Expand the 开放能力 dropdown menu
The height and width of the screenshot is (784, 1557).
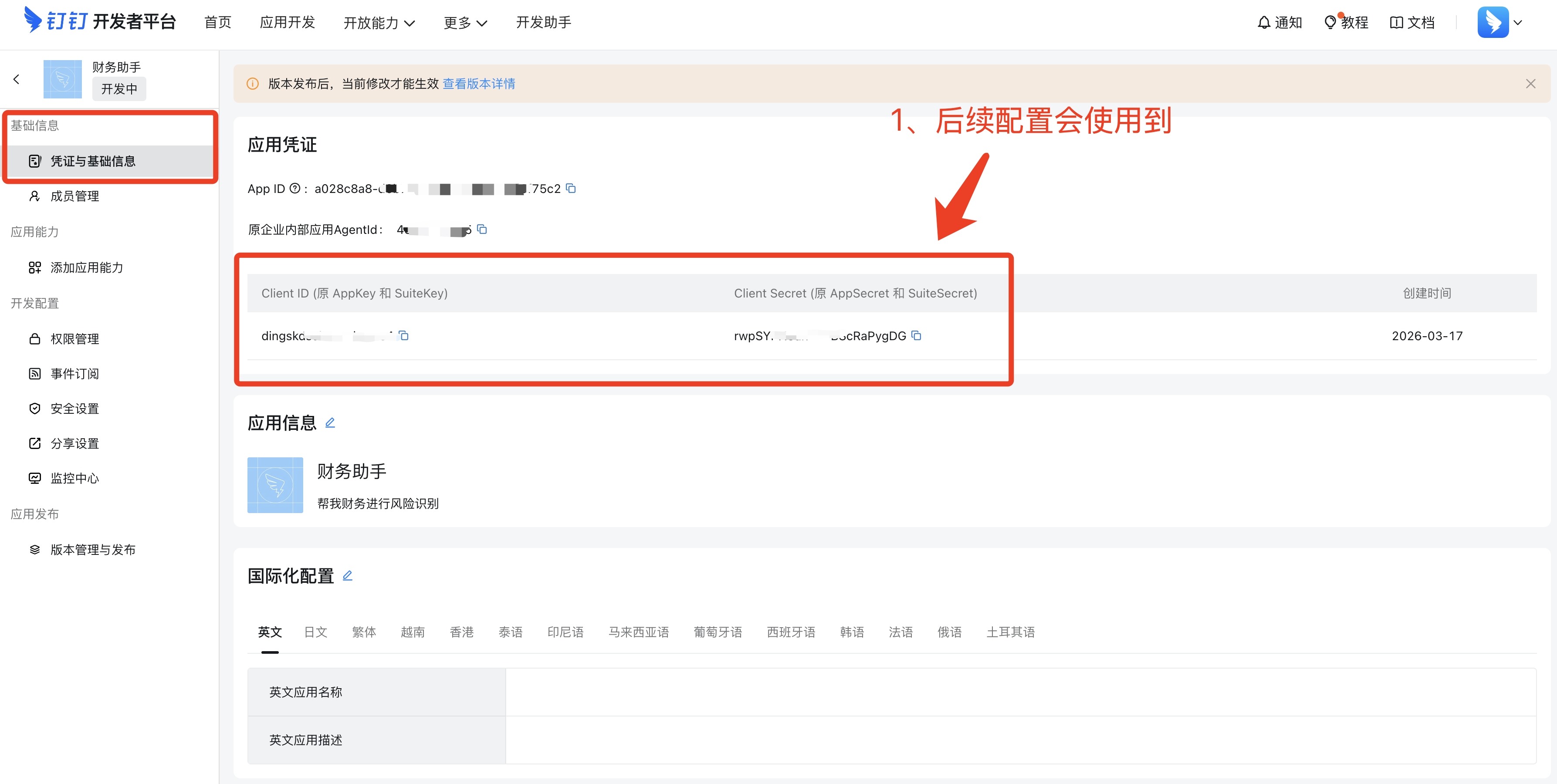pos(379,22)
